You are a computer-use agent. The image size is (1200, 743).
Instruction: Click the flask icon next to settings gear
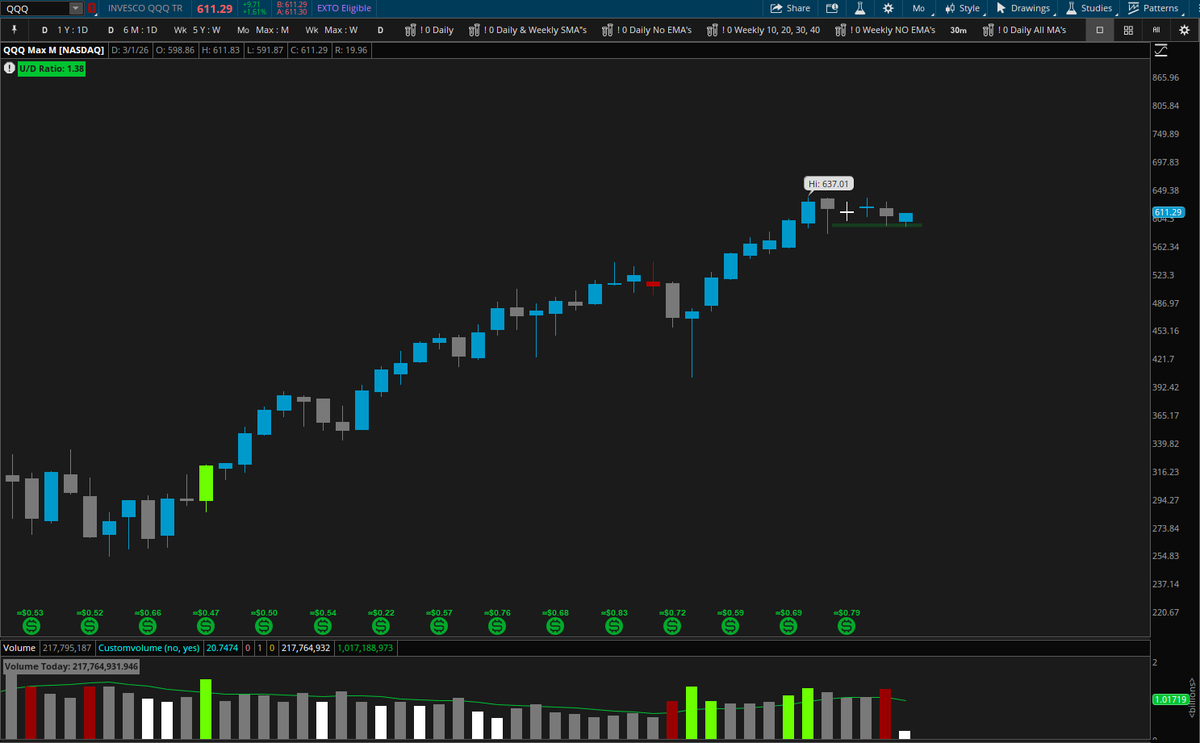pos(859,8)
